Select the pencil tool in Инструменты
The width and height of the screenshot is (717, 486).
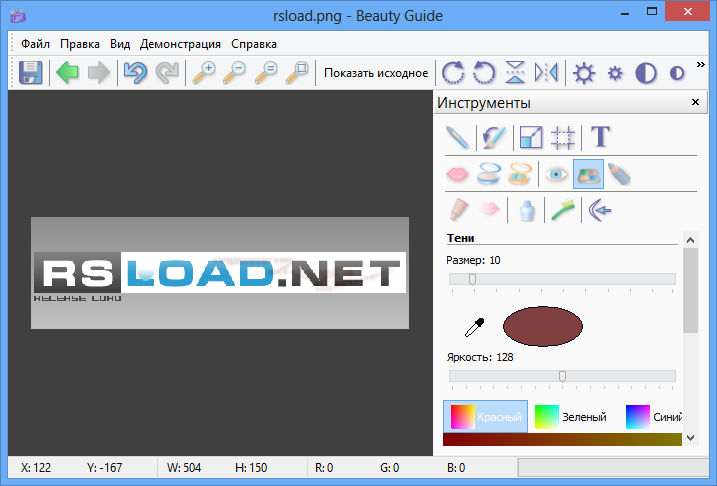(457, 137)
